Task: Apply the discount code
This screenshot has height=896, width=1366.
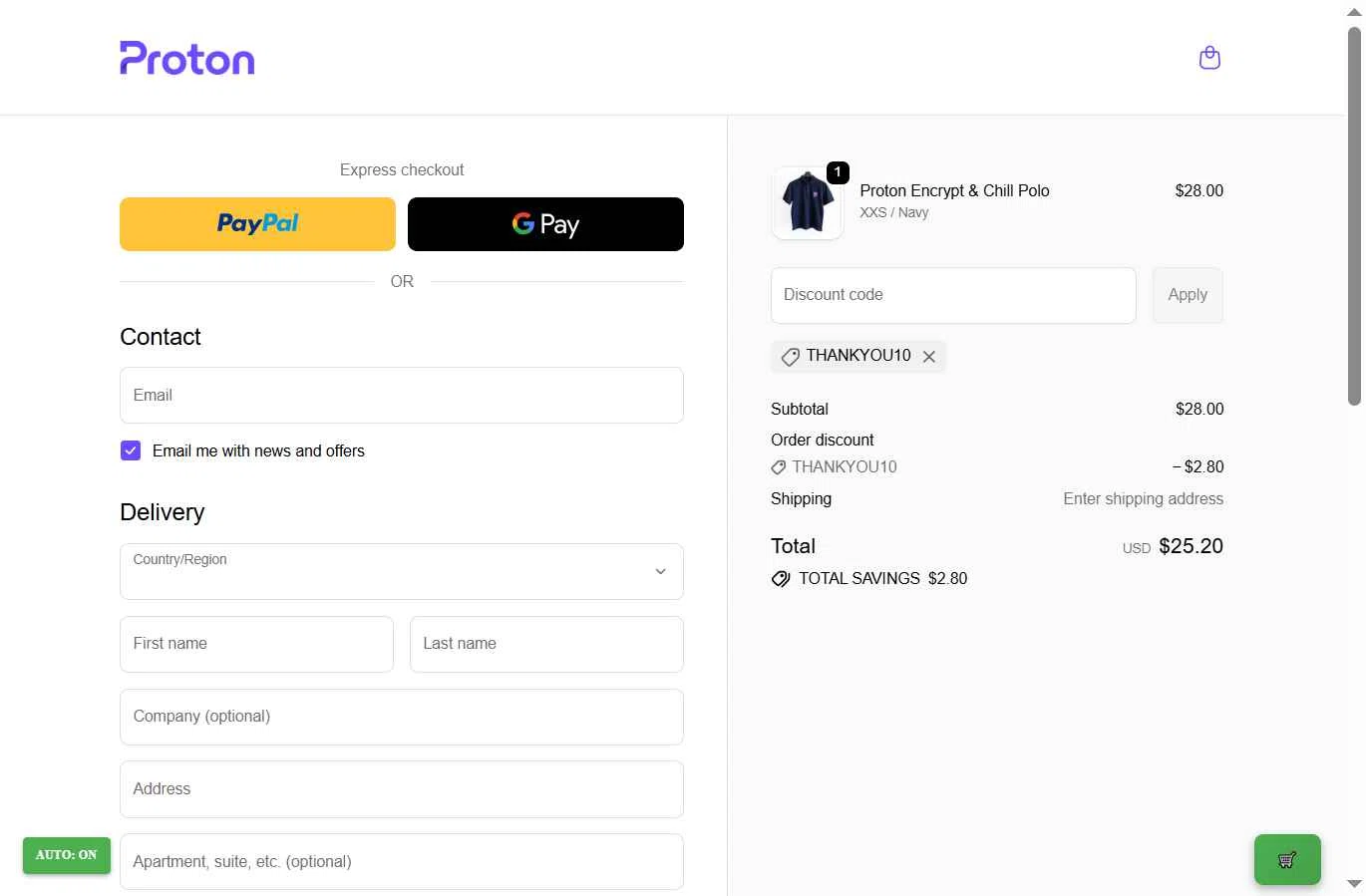Action: pyautogui.click(x=1188, y=295)
